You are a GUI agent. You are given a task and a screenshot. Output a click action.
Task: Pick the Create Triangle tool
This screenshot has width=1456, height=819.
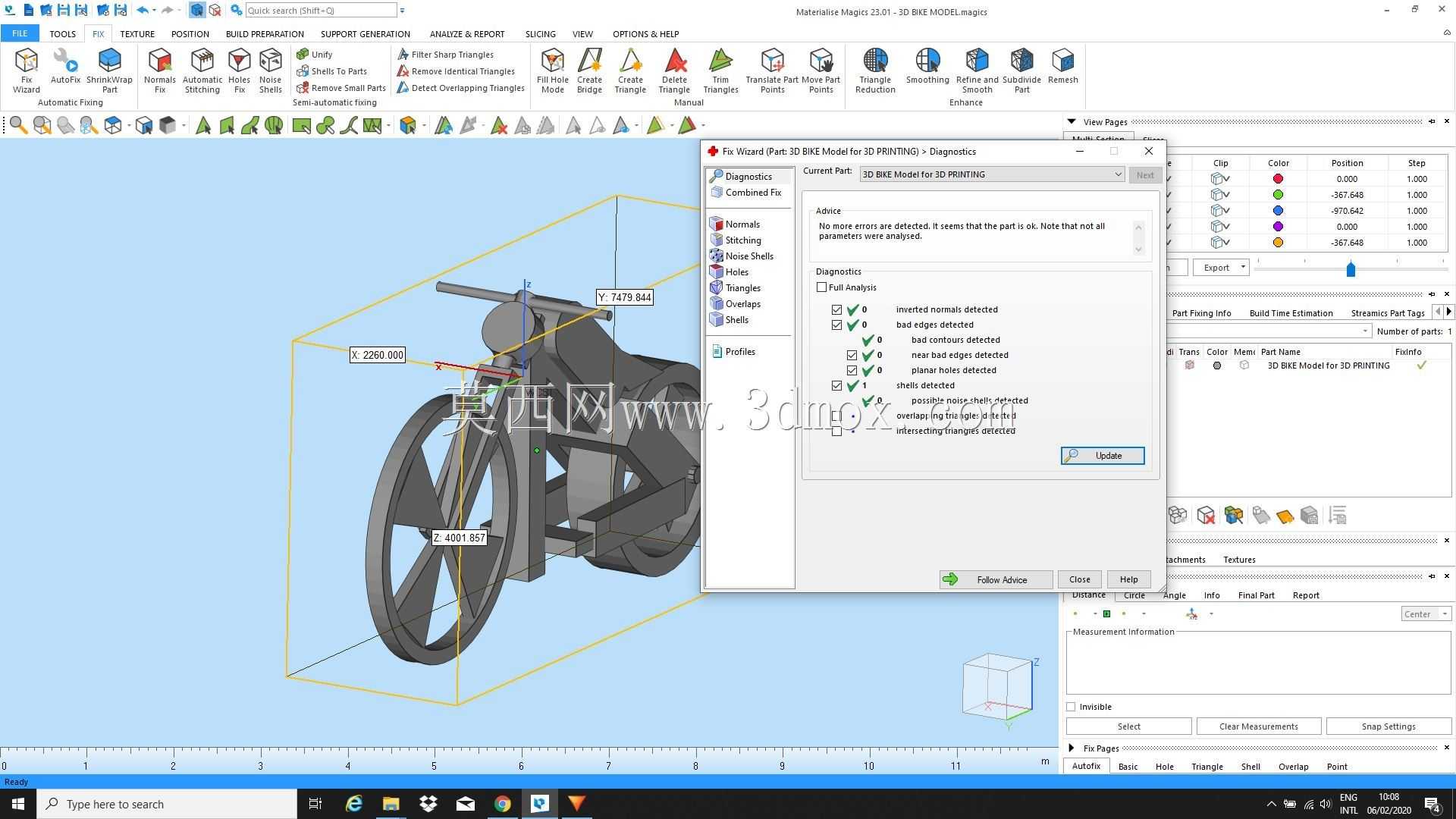(630, 71)
